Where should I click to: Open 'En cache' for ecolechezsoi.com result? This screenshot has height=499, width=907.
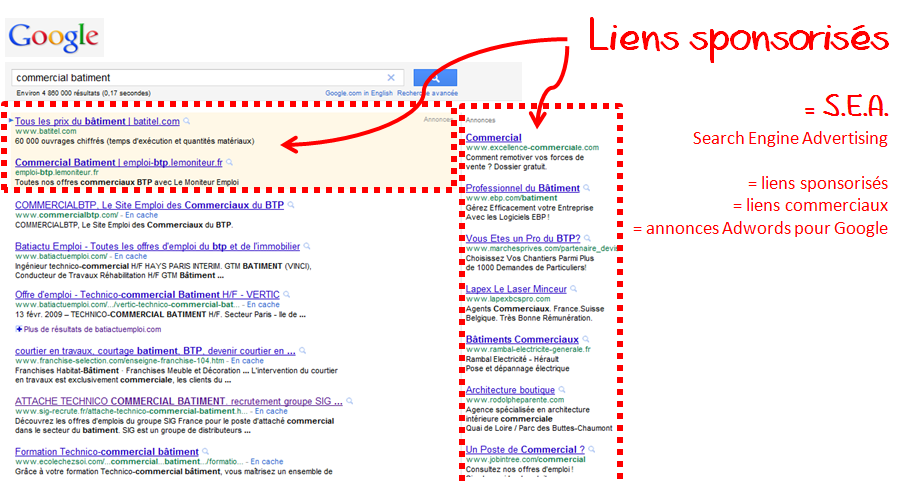pos(267,462)
